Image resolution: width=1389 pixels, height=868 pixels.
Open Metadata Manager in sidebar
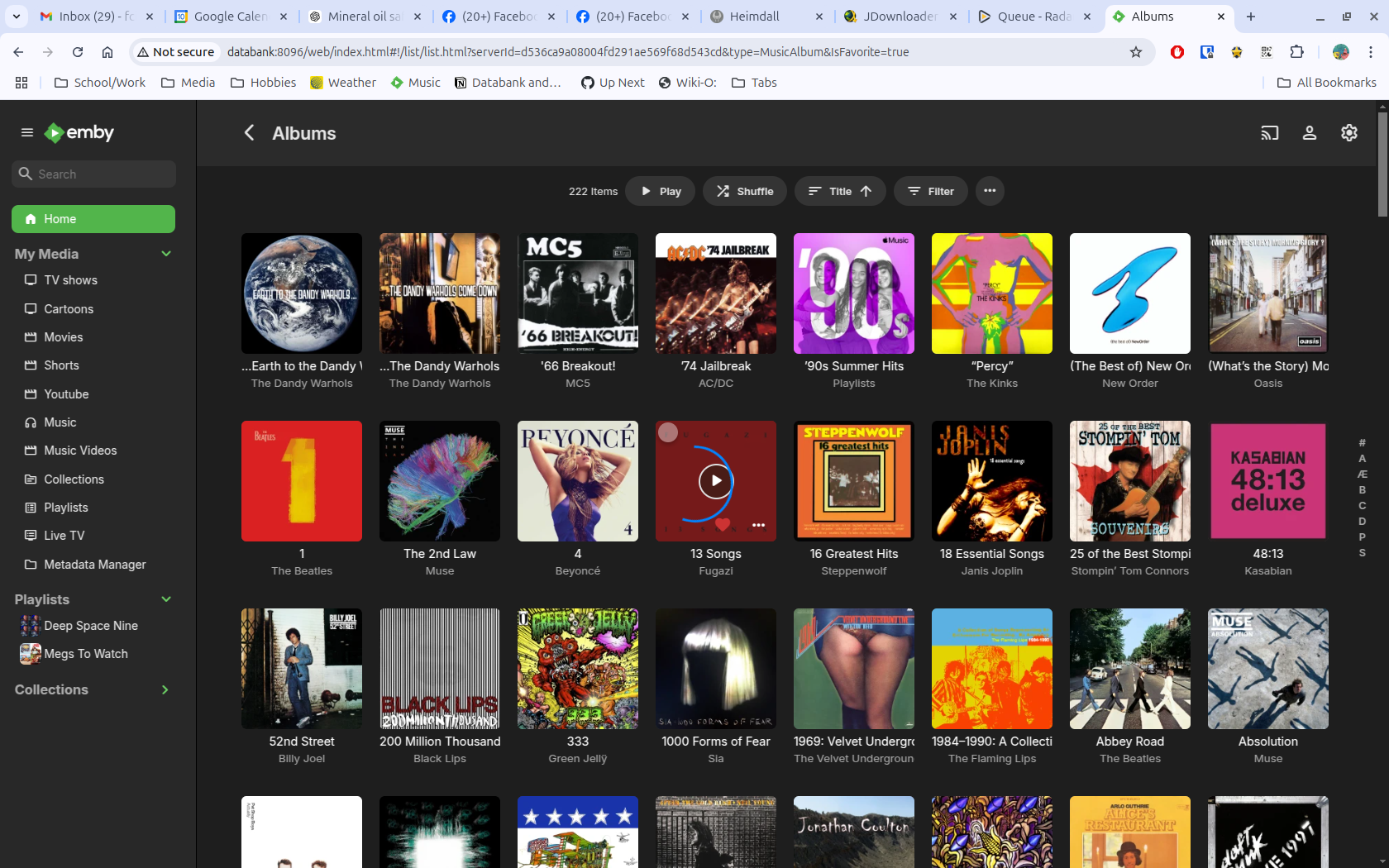coord(93,565)
